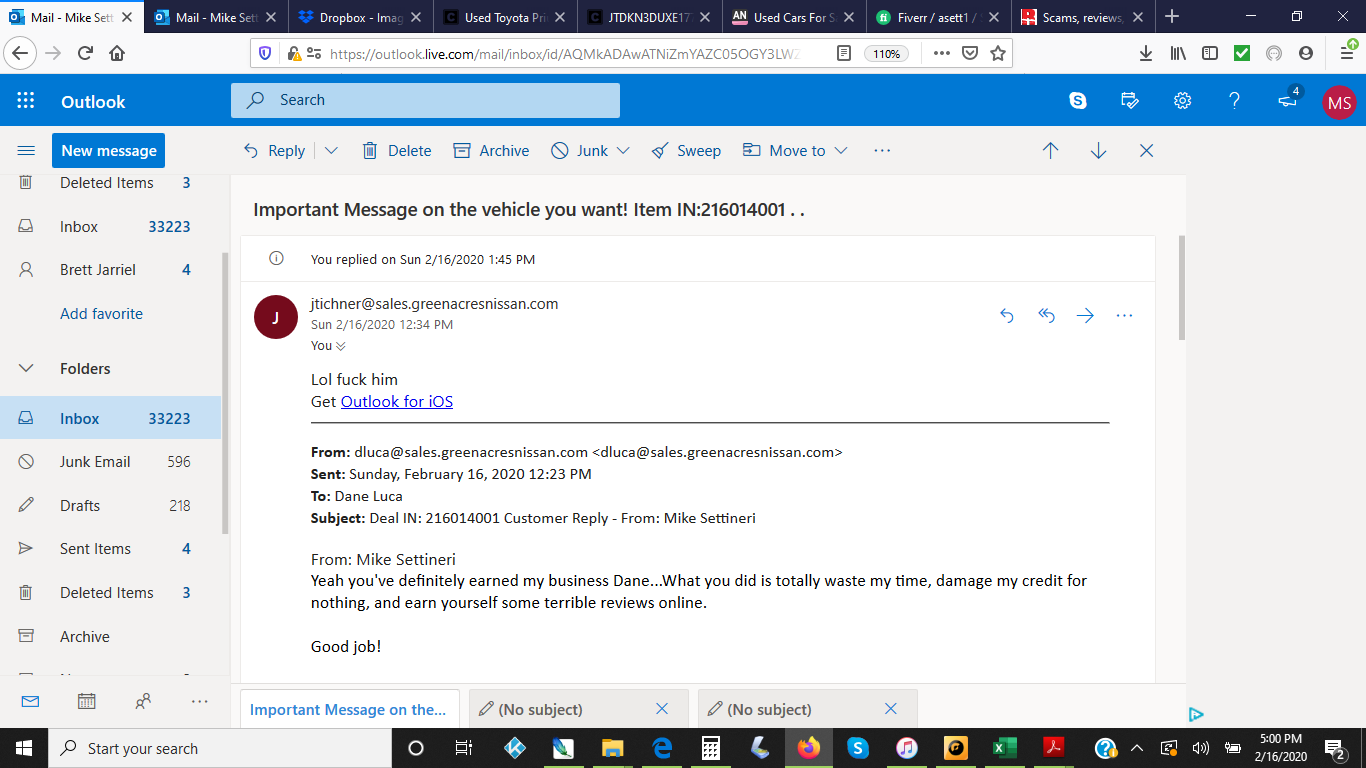
Task: Expand the Junk options dropdown
Action: click(623, 151)
